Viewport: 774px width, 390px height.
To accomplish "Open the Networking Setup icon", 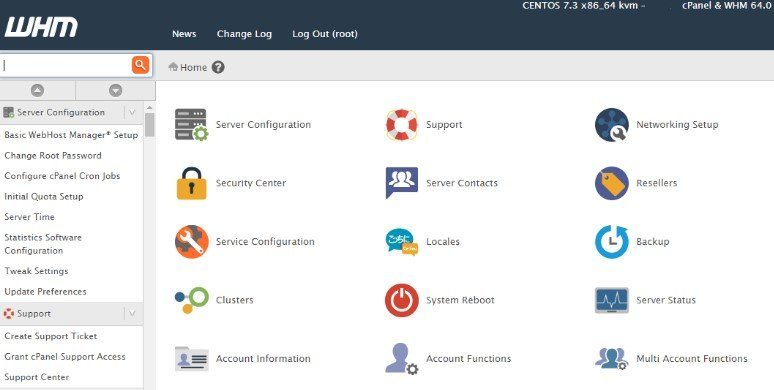I will click(x=612, y=125).
